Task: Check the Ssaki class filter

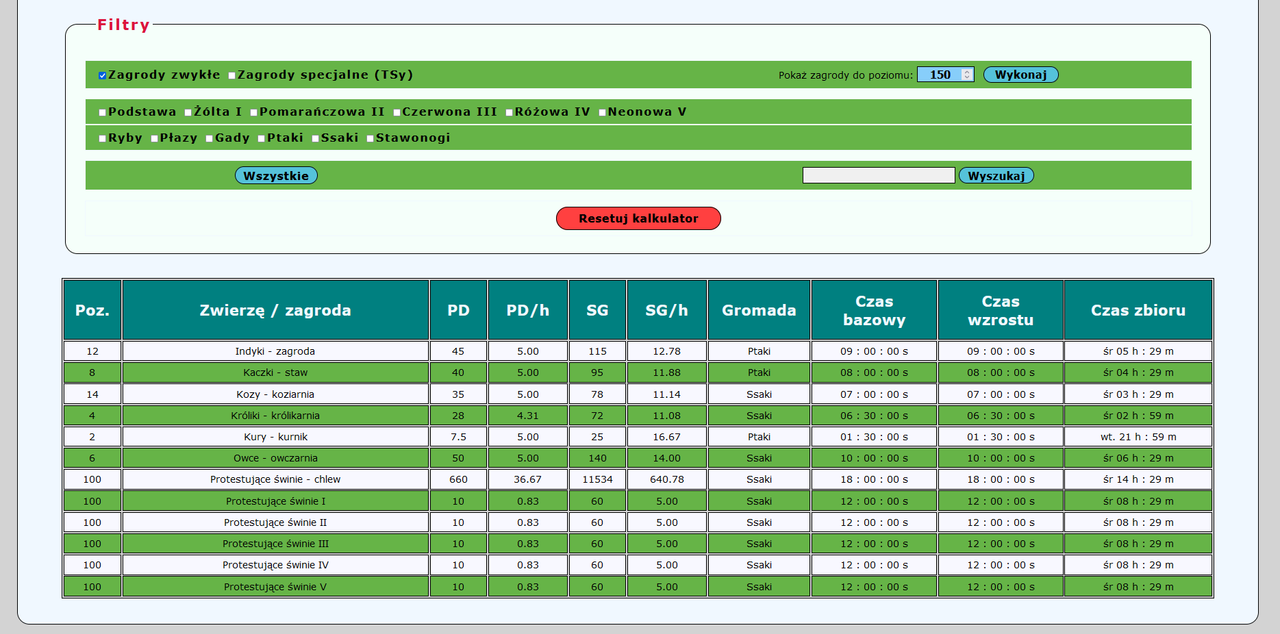Action: (x=315, y=138)
